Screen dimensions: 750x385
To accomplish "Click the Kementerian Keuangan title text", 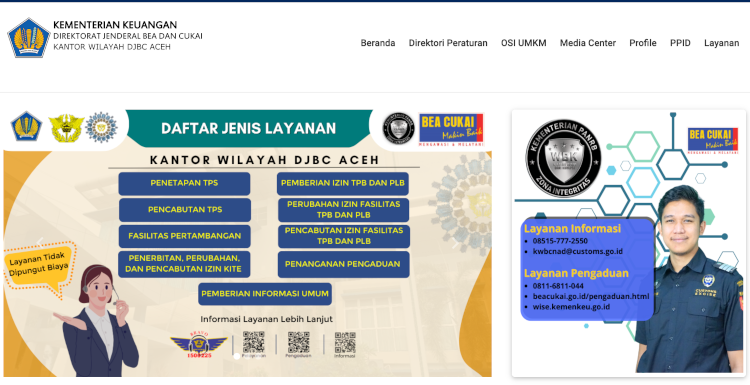I will 115,25.
